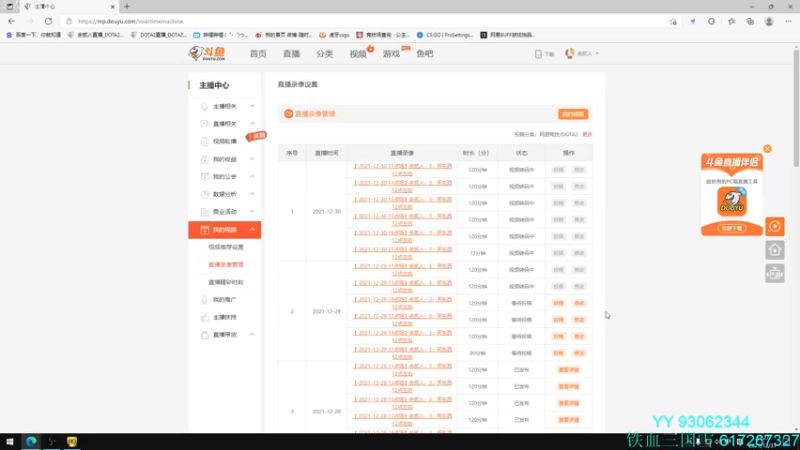Click the shield icon beside 我的公会

(x=205, y=177)
